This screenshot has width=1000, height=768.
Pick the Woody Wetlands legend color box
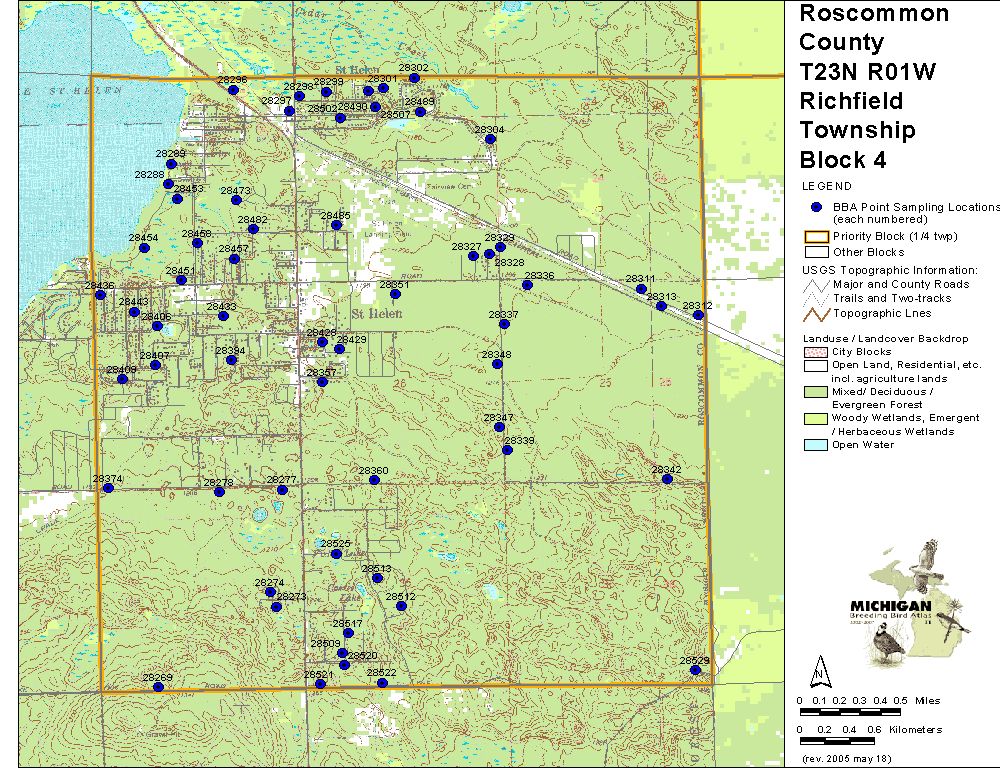[x=814, y=418]
